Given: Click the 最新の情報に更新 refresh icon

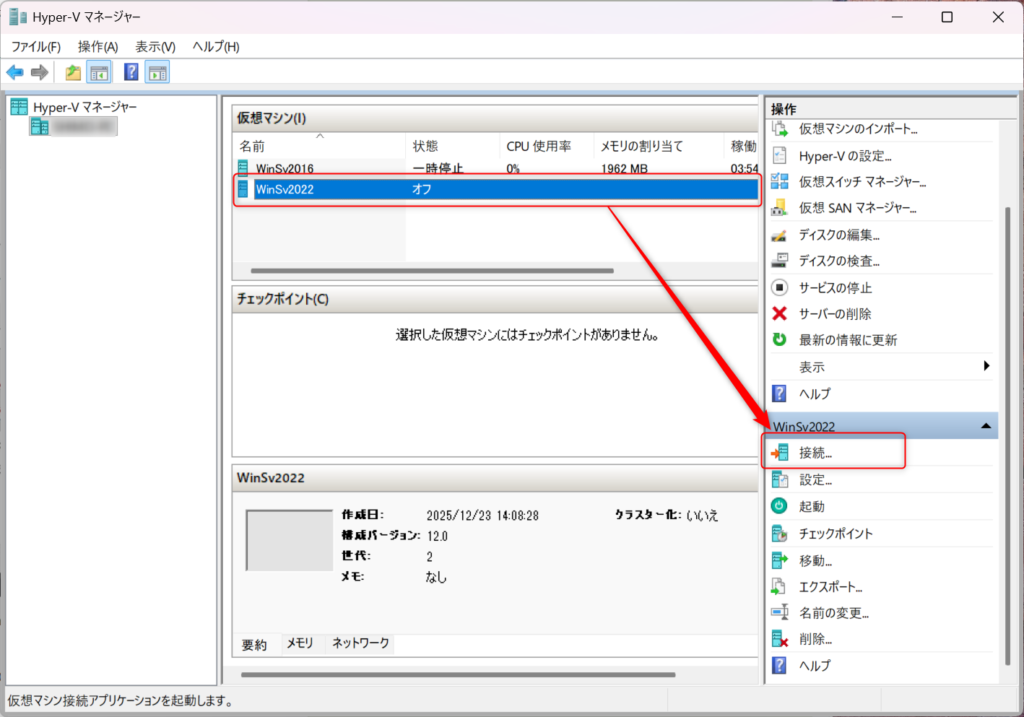Looking at the screenshot, I should tap(780, 340).
